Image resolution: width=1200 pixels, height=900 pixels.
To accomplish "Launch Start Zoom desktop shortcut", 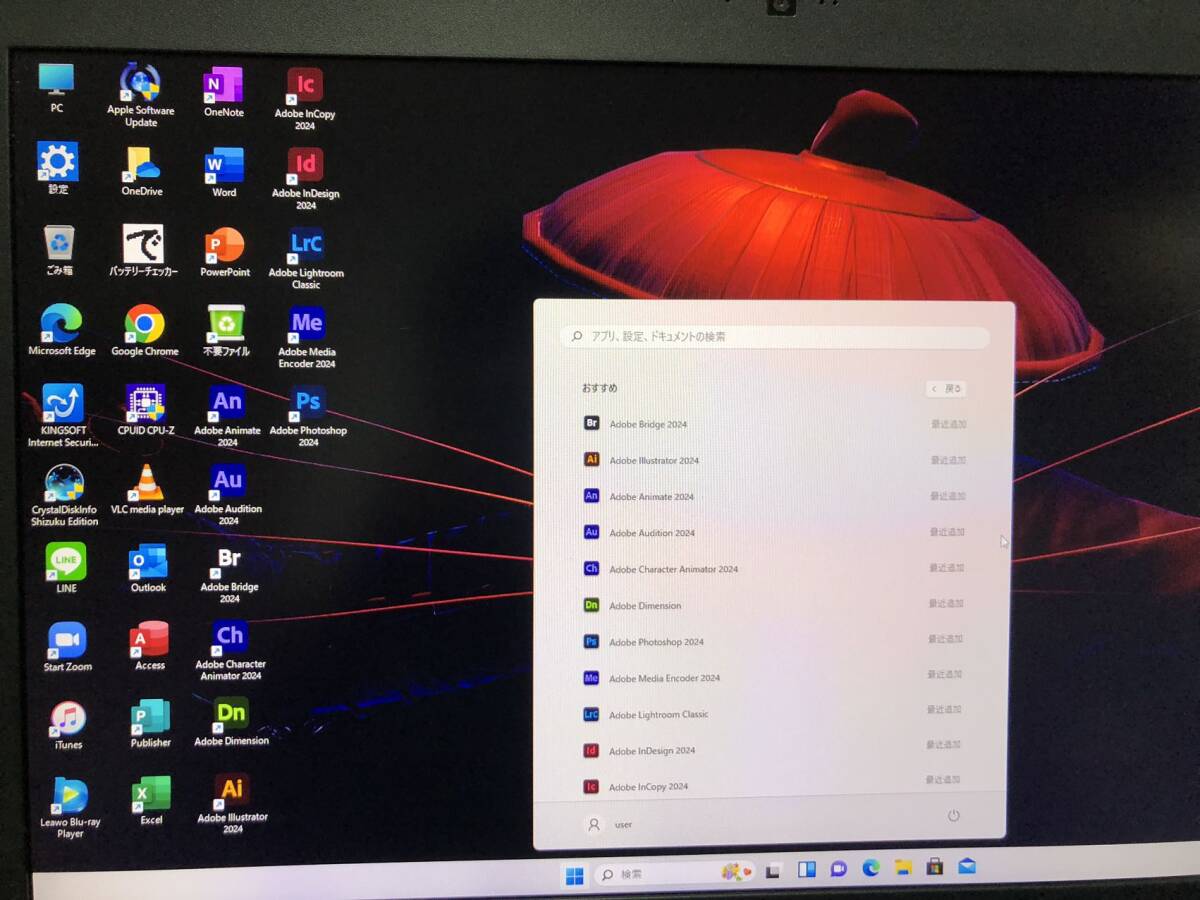I will pos(67,647).
